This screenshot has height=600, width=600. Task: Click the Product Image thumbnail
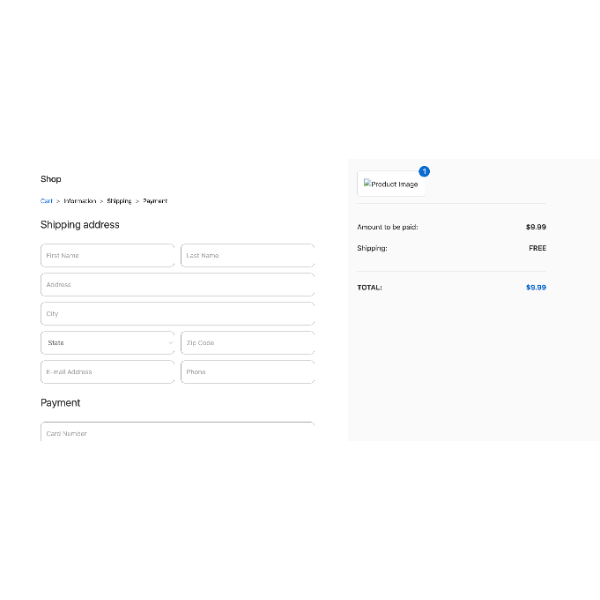tap(391, 184)
